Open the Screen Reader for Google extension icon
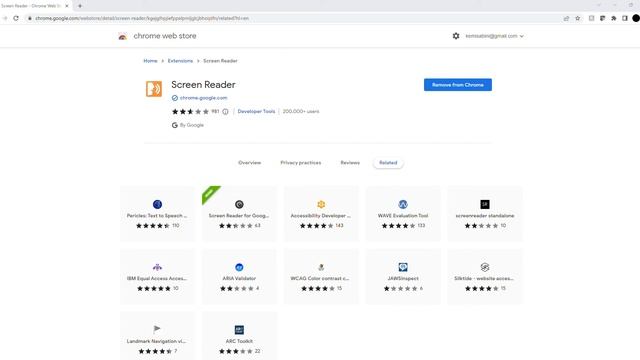 click(239, 204)
